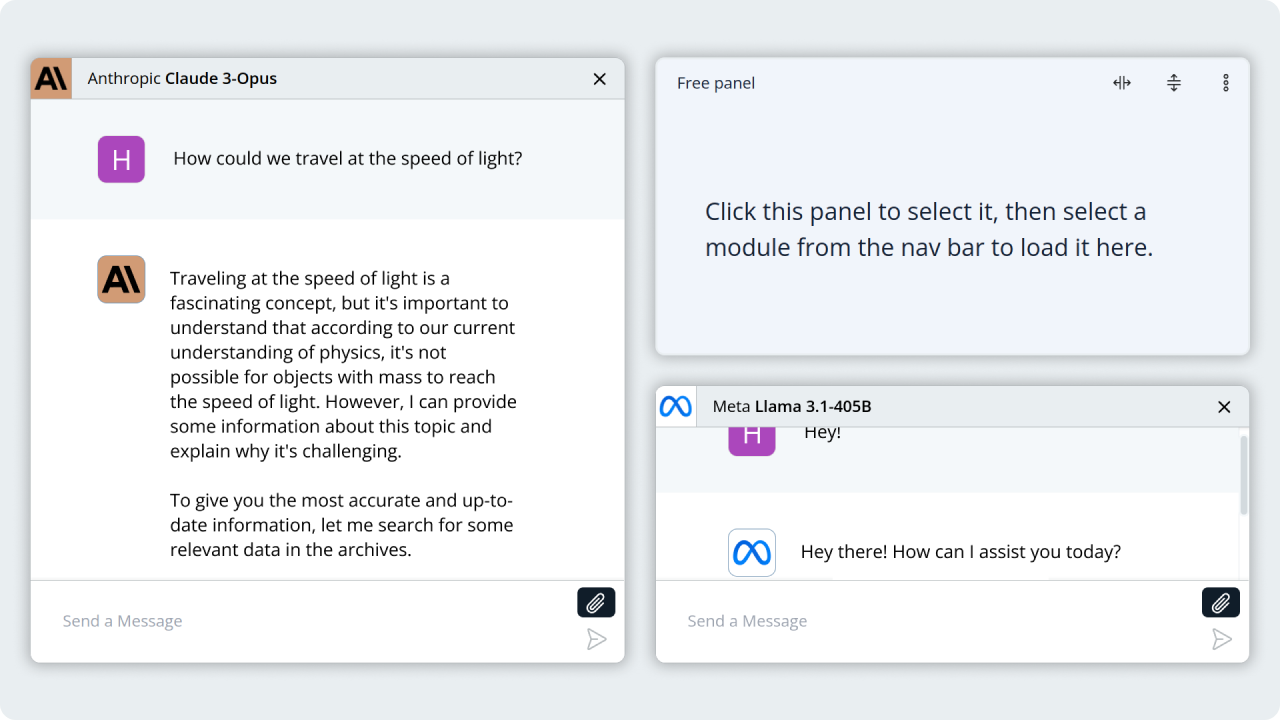
Task: Send the message in Llama 3.1-405B panel
Action: coord(1221,640)
